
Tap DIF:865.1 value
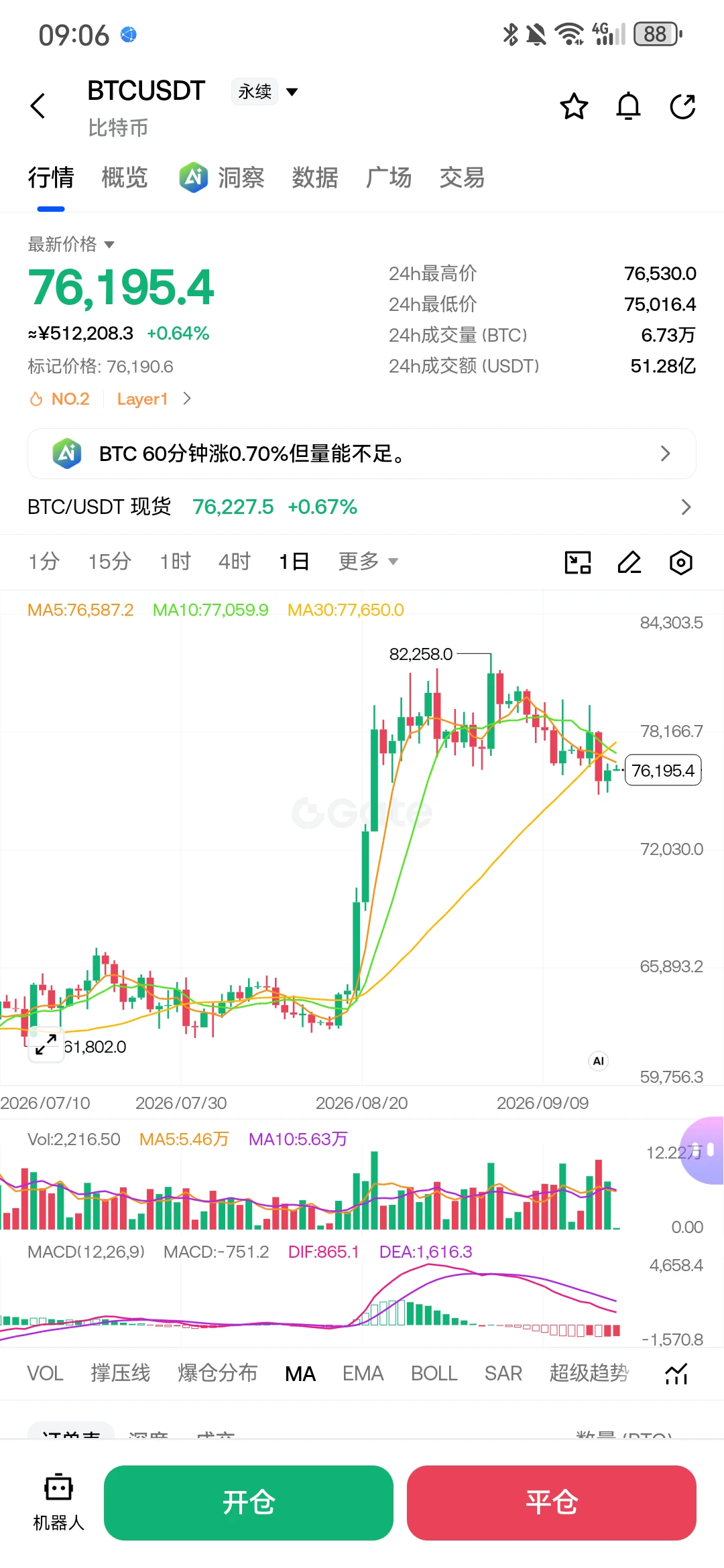[324, 1252]
